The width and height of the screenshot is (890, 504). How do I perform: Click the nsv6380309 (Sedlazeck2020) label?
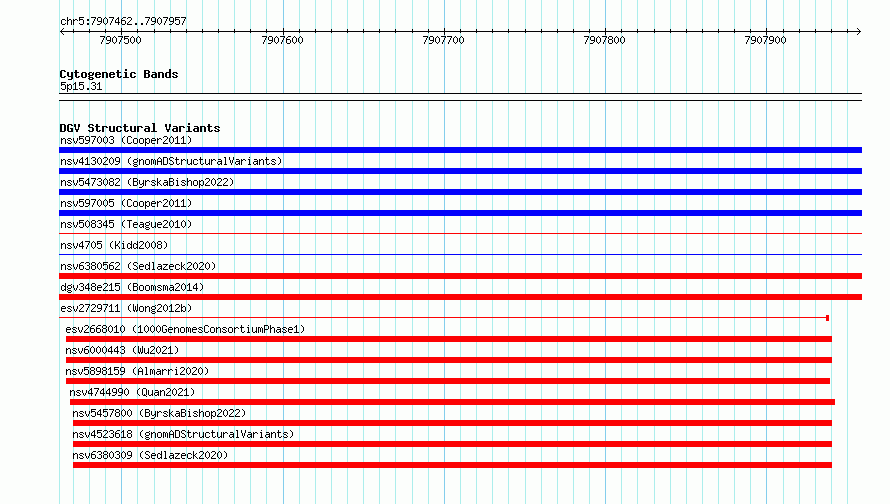150,455
